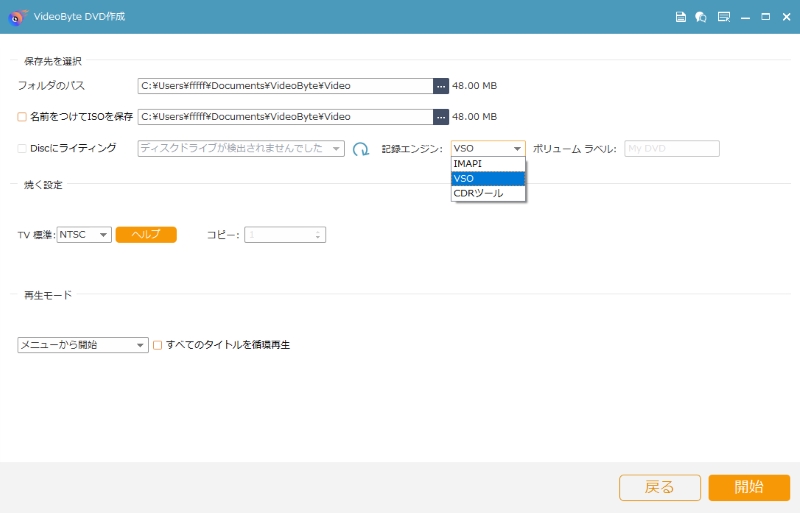
Task: Click the フォルダのパス text field
Action: (x=284, y=86)
